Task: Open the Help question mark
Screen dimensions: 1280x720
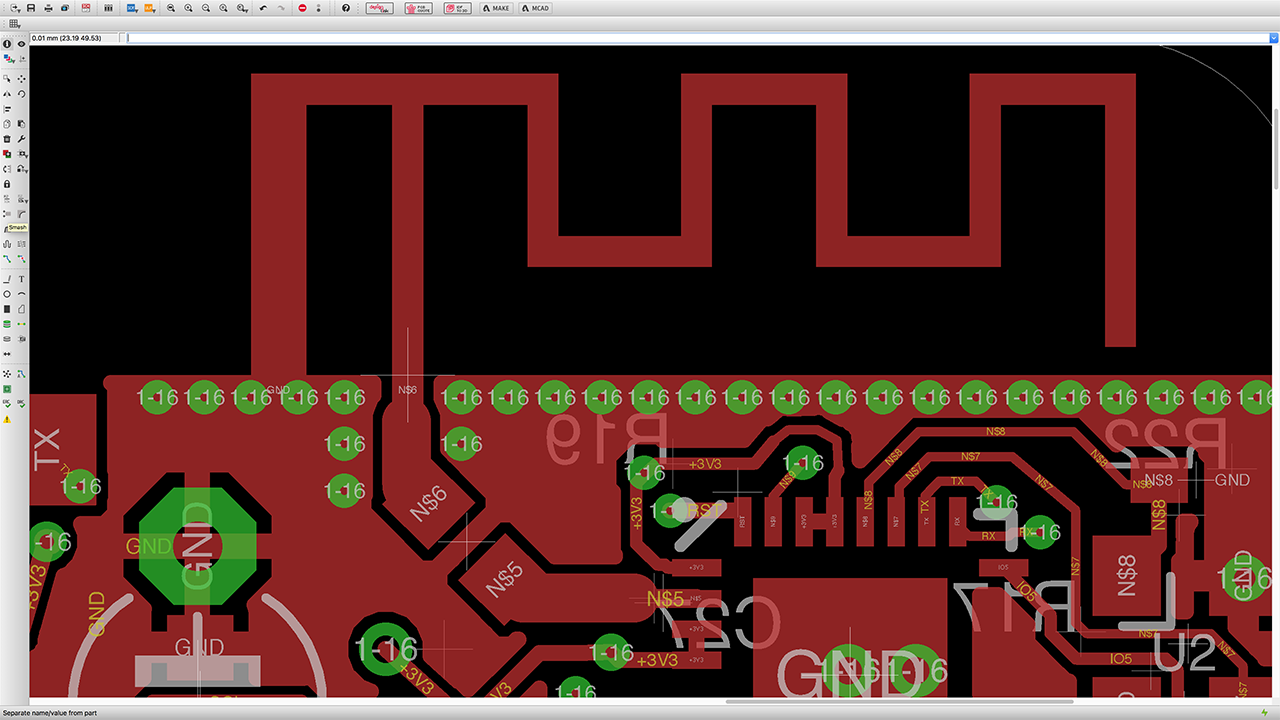Action: tap(346, 8)
